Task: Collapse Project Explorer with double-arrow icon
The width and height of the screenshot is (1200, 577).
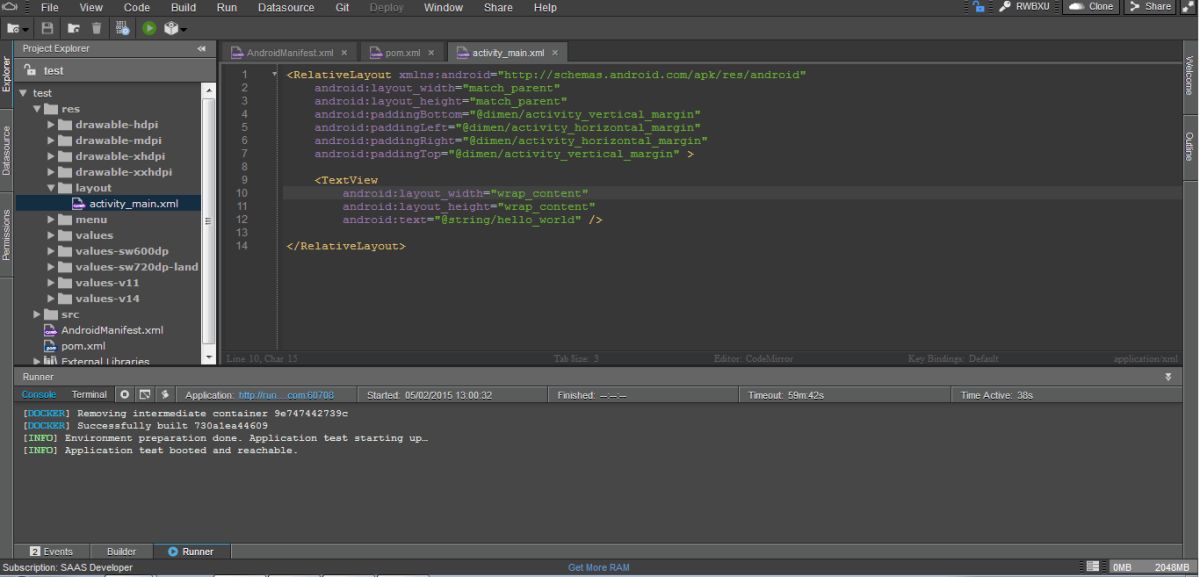Action: coord(201,48)
